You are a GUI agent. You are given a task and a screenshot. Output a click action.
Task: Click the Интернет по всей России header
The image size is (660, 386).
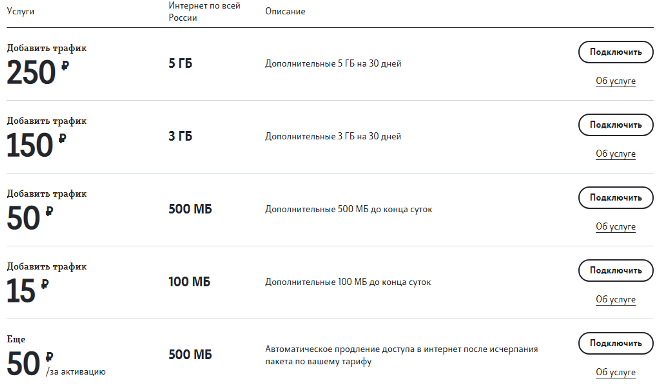[x=204, y=12]
